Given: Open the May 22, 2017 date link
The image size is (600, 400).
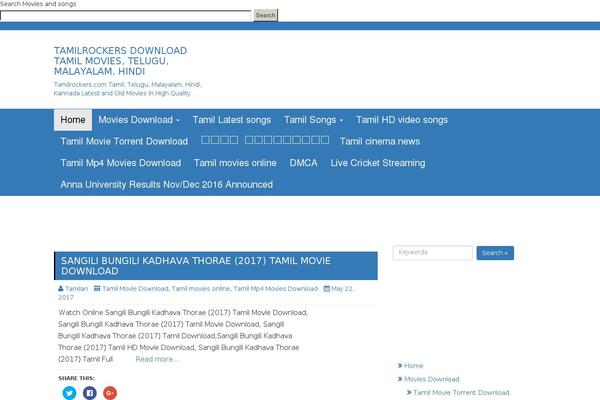Looking at the screenshot, I should tap(206, 293).
